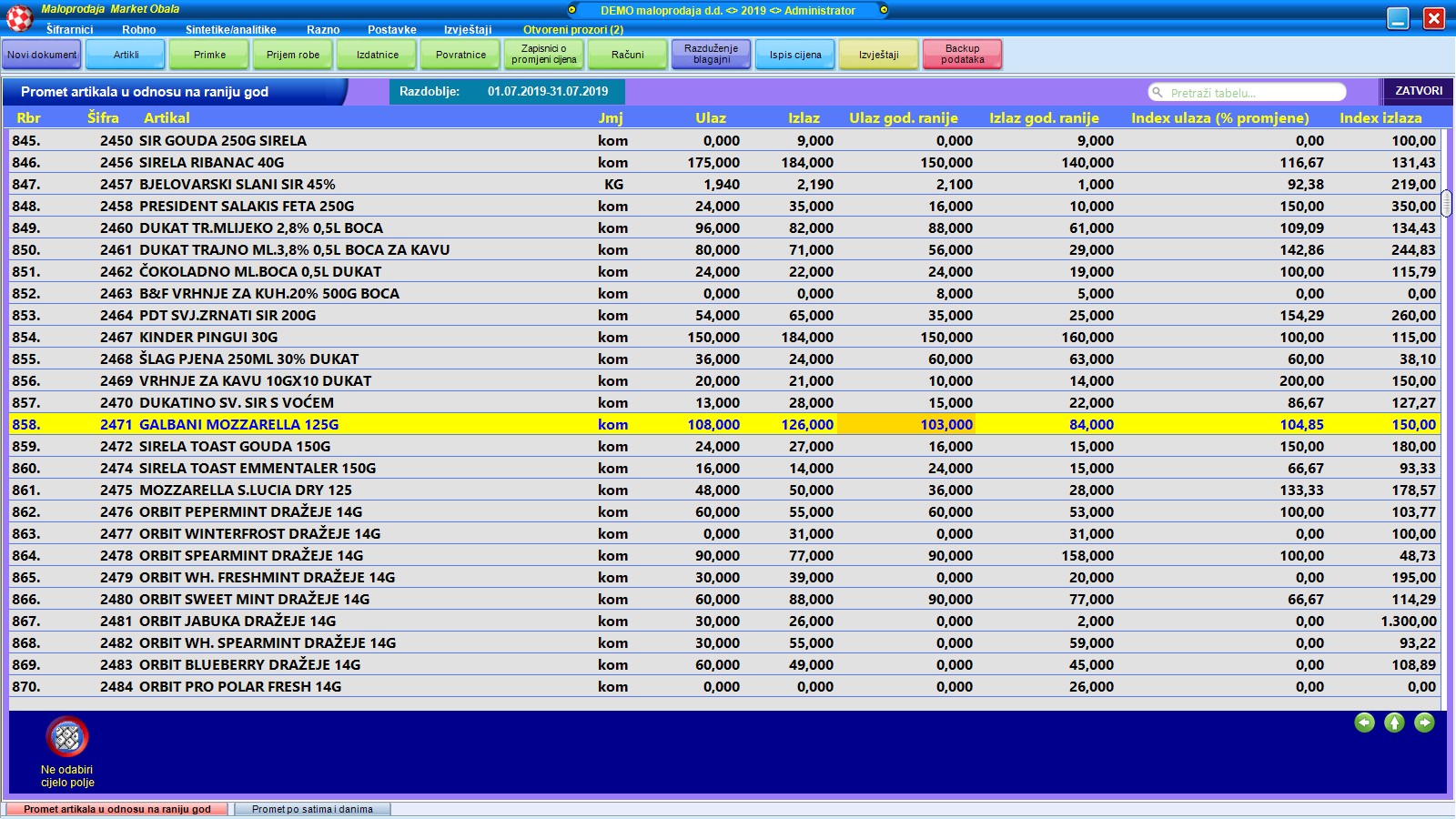This screenshot has height=819, width=1456.
Task: Click the green left arrow icon
Action: (1364, 723)
